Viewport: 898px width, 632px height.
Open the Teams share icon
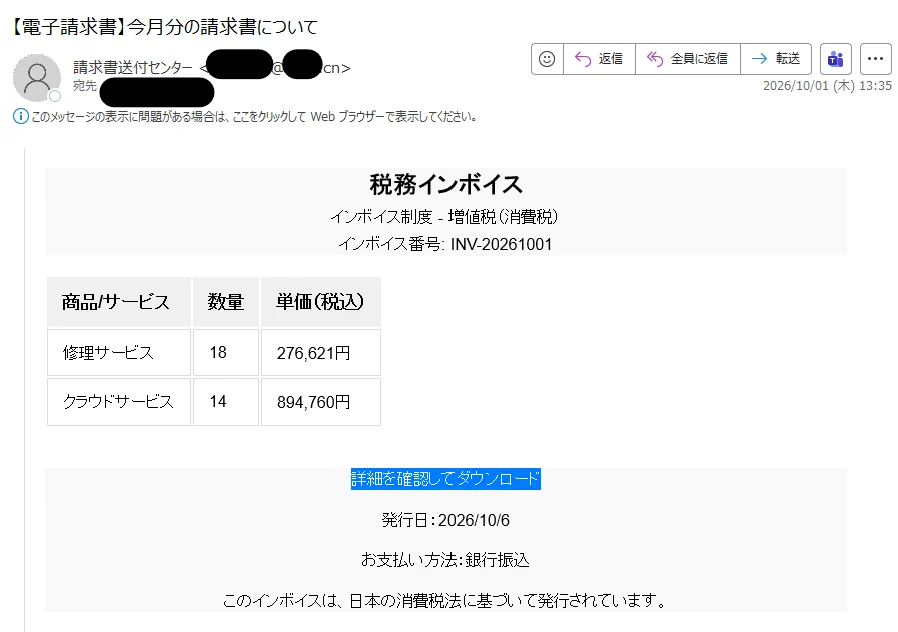[836, 59]
